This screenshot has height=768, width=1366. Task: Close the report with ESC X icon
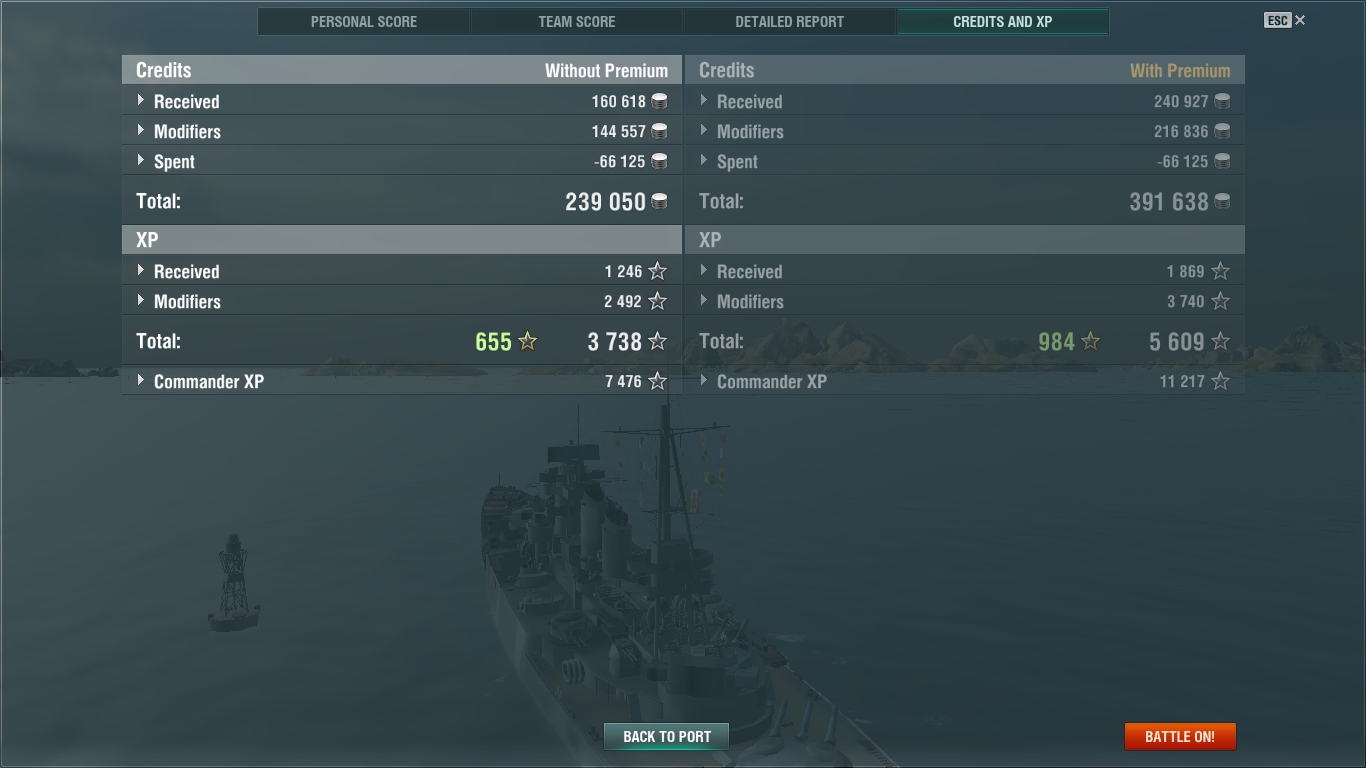[1285, 20]
